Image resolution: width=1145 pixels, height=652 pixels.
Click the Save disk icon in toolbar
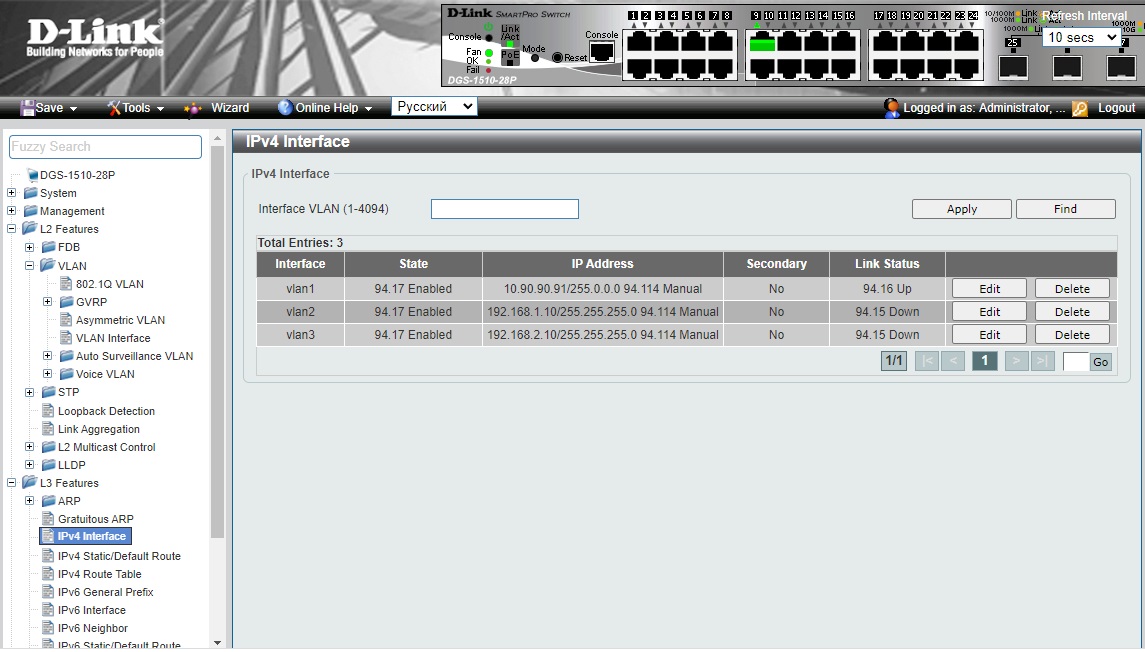[x=28, y=108]
